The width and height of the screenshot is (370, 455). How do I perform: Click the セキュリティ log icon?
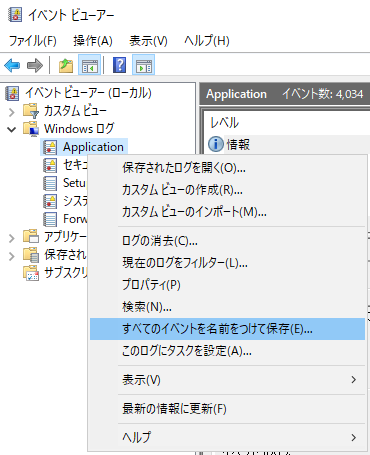50,165
